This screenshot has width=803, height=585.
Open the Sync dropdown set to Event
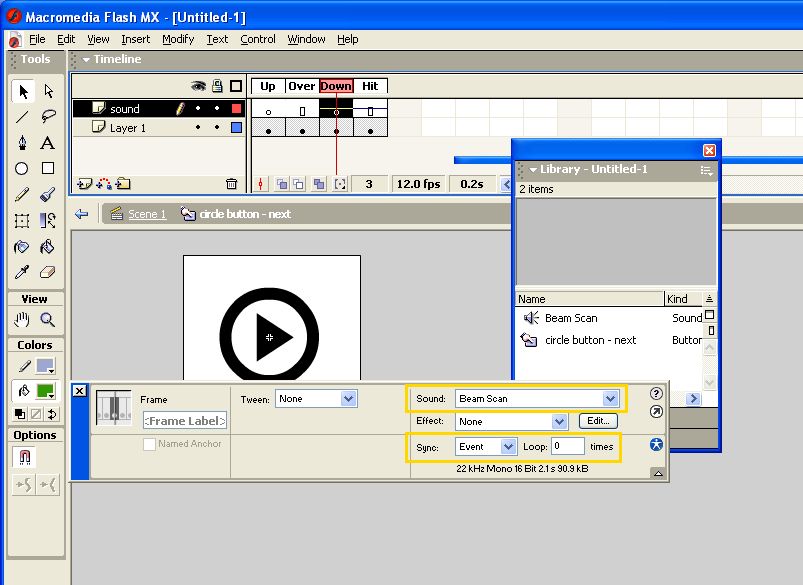[485, 447]
